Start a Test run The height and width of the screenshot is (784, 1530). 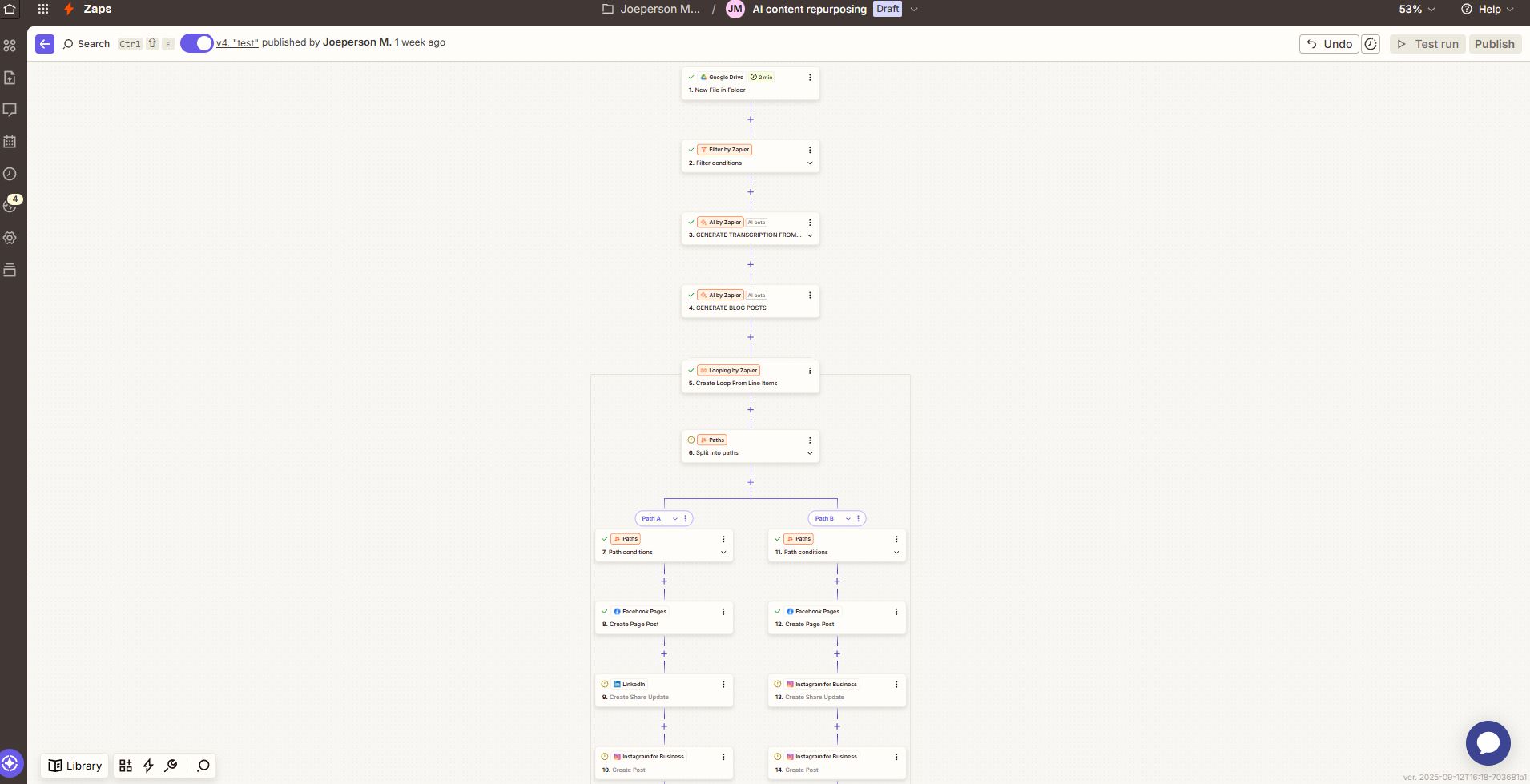pyautogui.click(x=1428, y=44)
